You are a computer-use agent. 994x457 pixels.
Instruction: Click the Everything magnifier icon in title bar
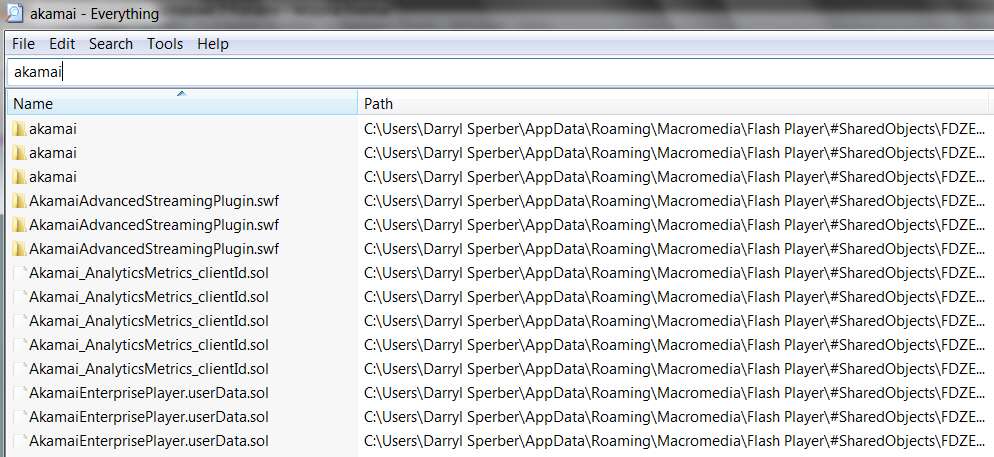point(14,13)
